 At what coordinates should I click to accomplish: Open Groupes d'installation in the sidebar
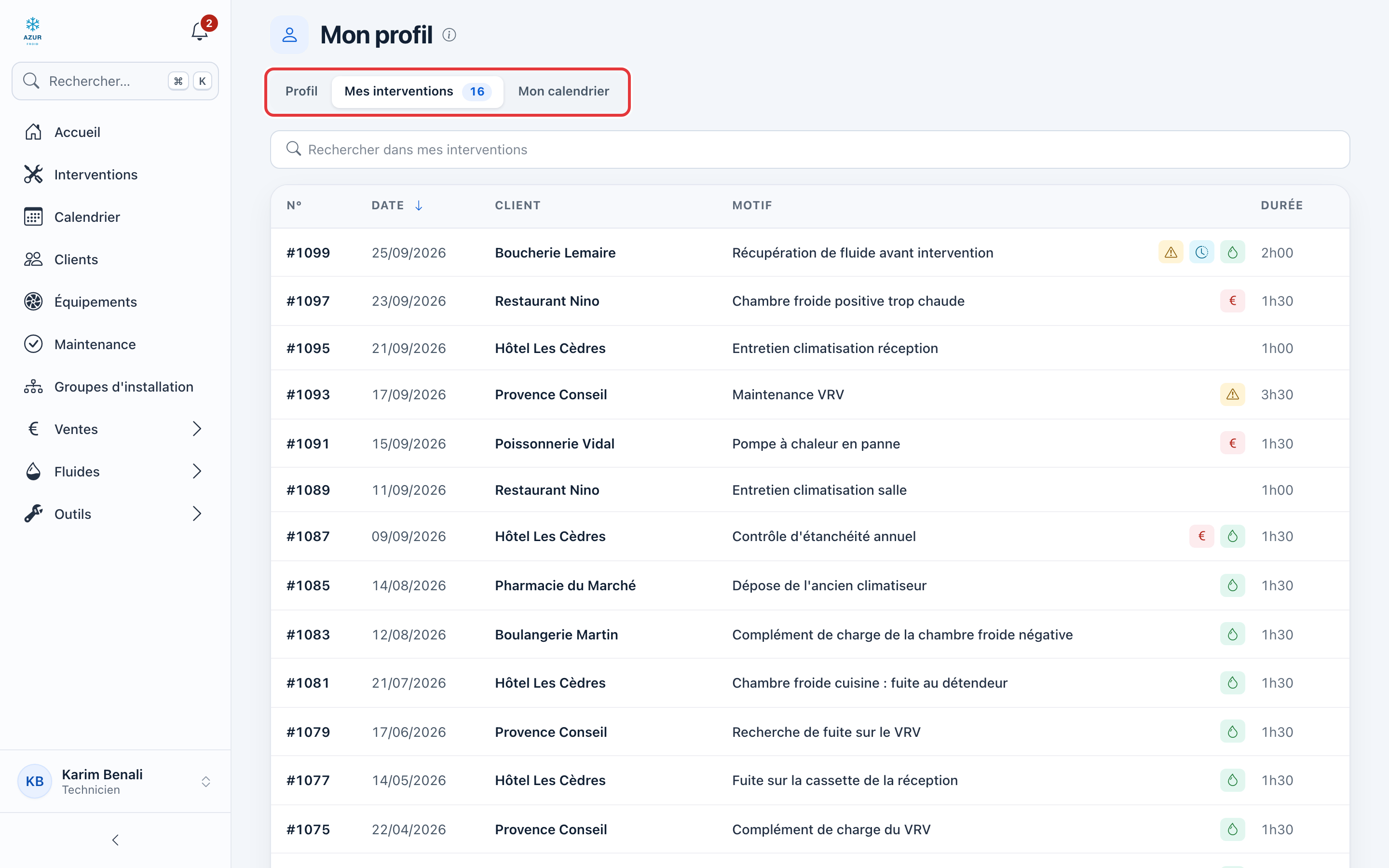115,387
